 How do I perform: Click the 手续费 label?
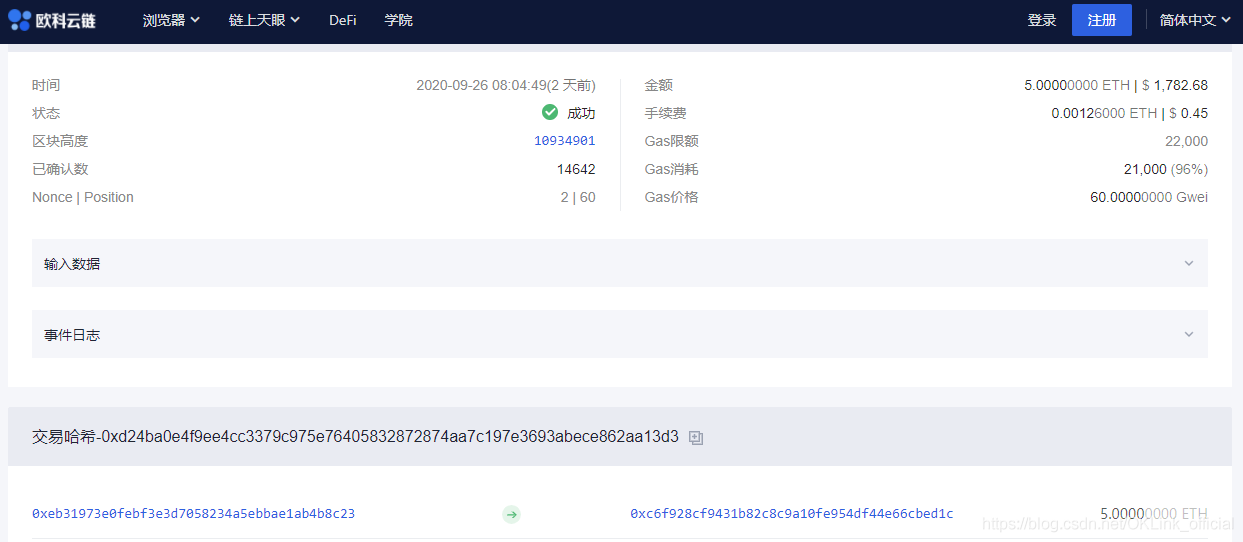pos(666,113)
